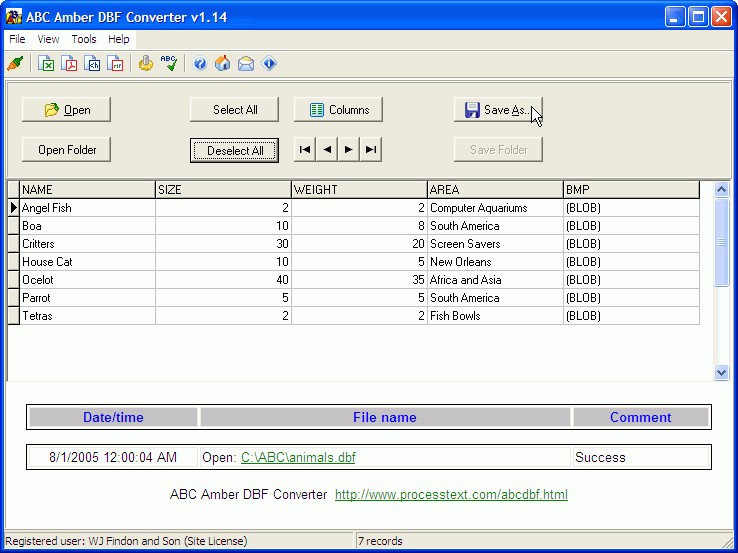Image resolution: width=738 pixels, height=553 pixels.
Task: Open the File menu
Action: pos(17,39)
